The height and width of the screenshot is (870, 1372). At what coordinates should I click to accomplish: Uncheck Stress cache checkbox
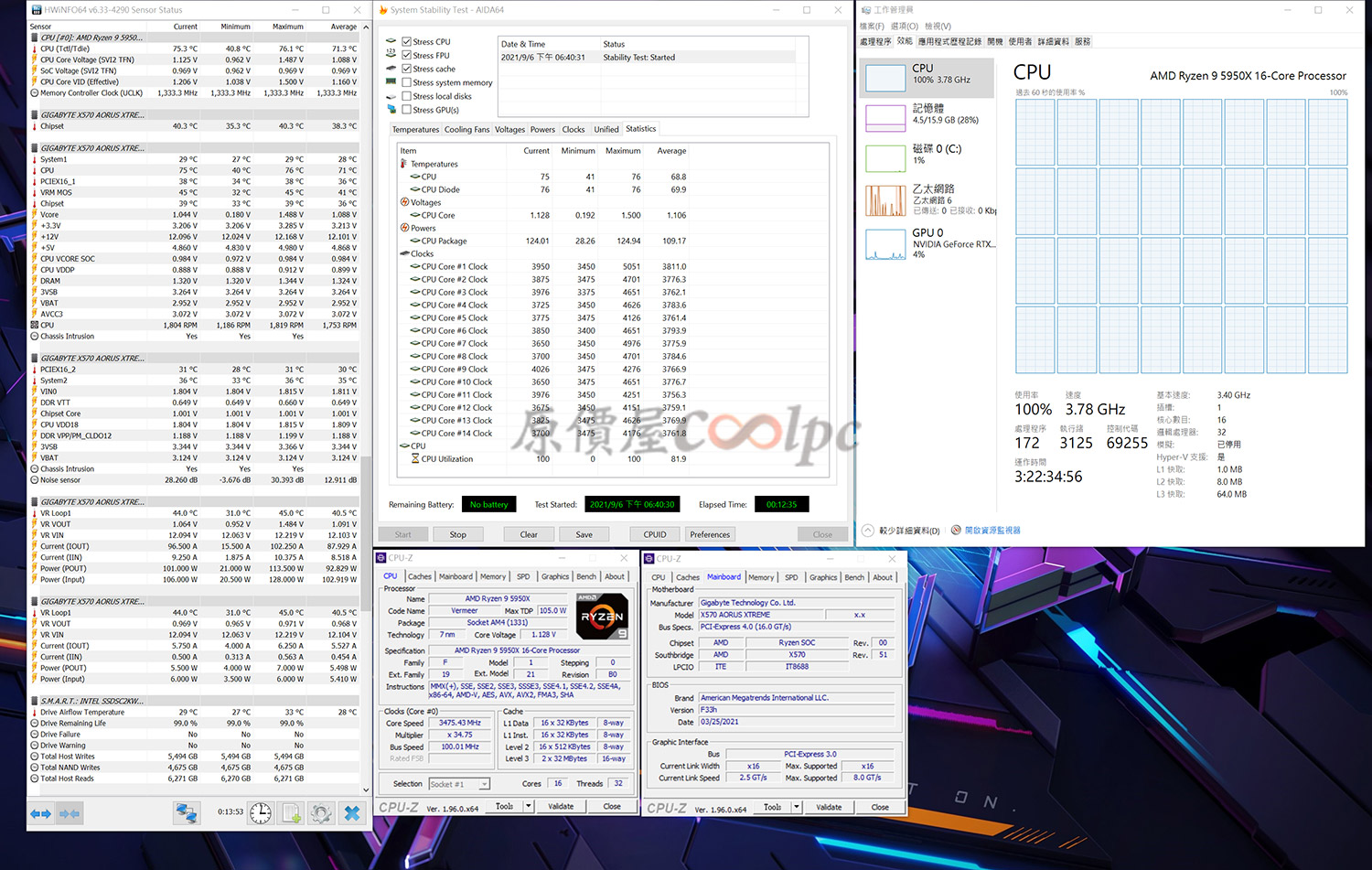coord(406,69)
